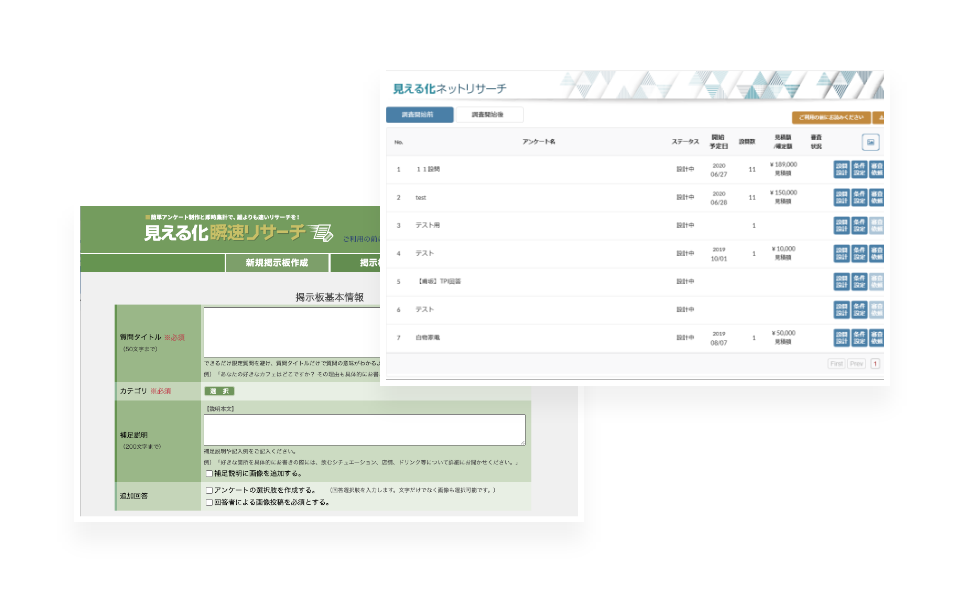Click 条件設定 button for row 4
Image resolution: width=960 pixels, height=594 pixels.
pos(859,254)
